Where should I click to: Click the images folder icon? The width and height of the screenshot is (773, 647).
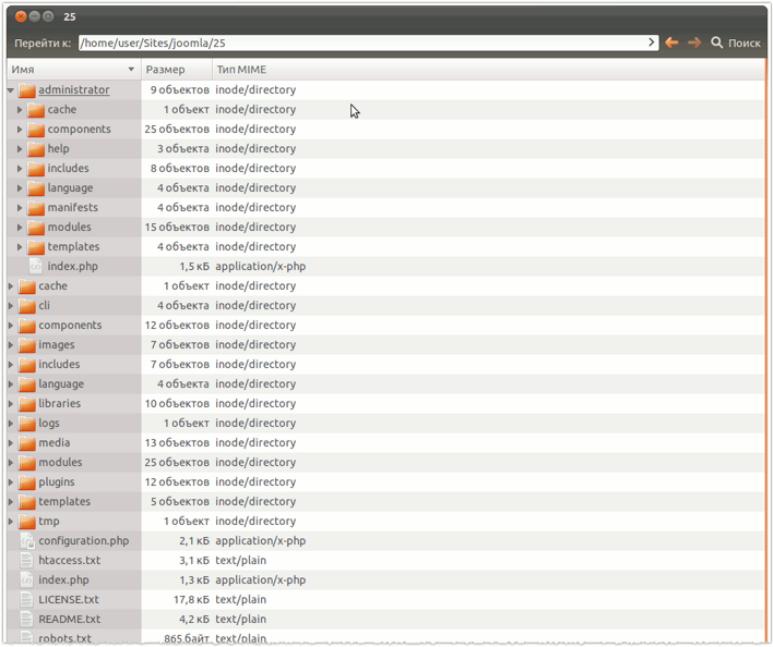(27, 345)
